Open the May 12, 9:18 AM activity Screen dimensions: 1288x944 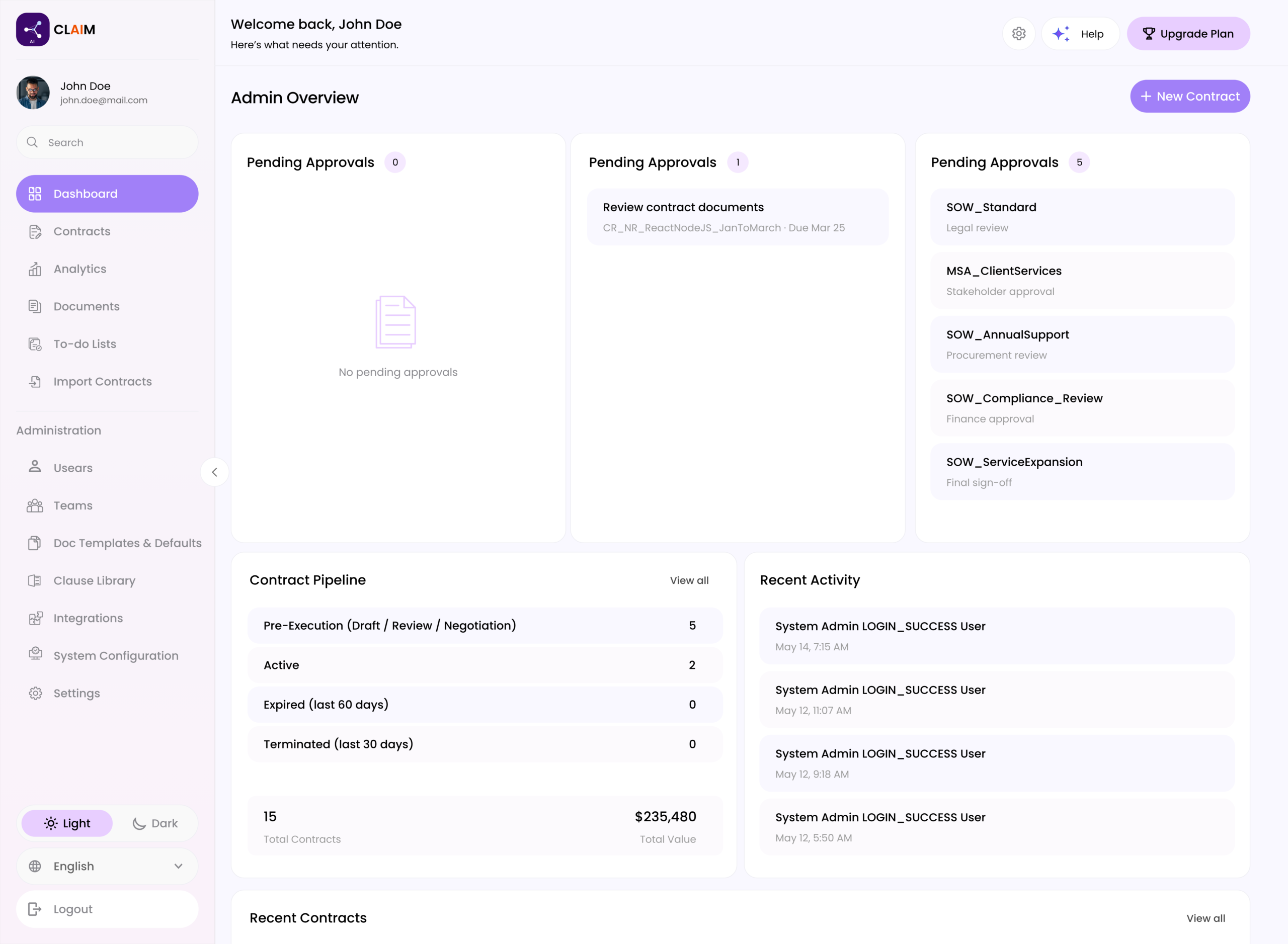(997, 763)
